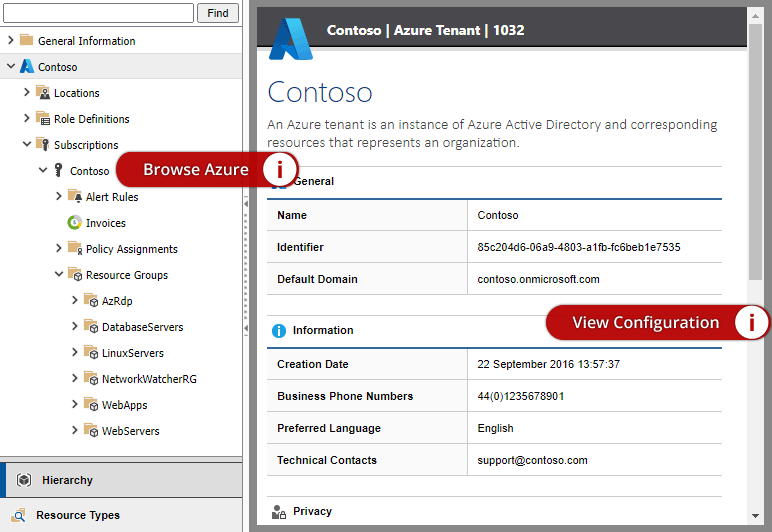This screenshot has height=532, width=772.
Task: Click the Resource Groups cube folder icon
Action: 75,275
